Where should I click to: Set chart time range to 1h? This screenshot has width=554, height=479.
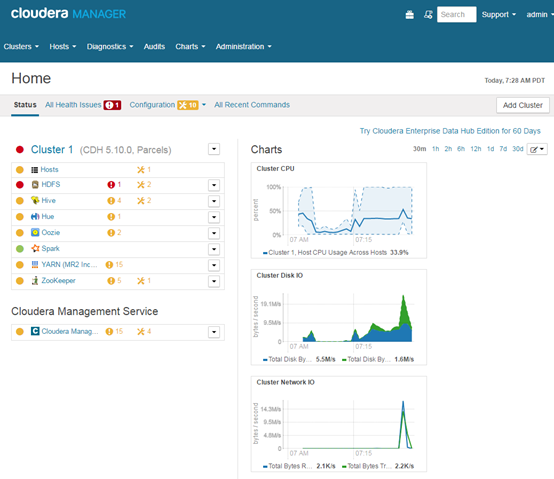pyautogui.click(x=436, y=149)
